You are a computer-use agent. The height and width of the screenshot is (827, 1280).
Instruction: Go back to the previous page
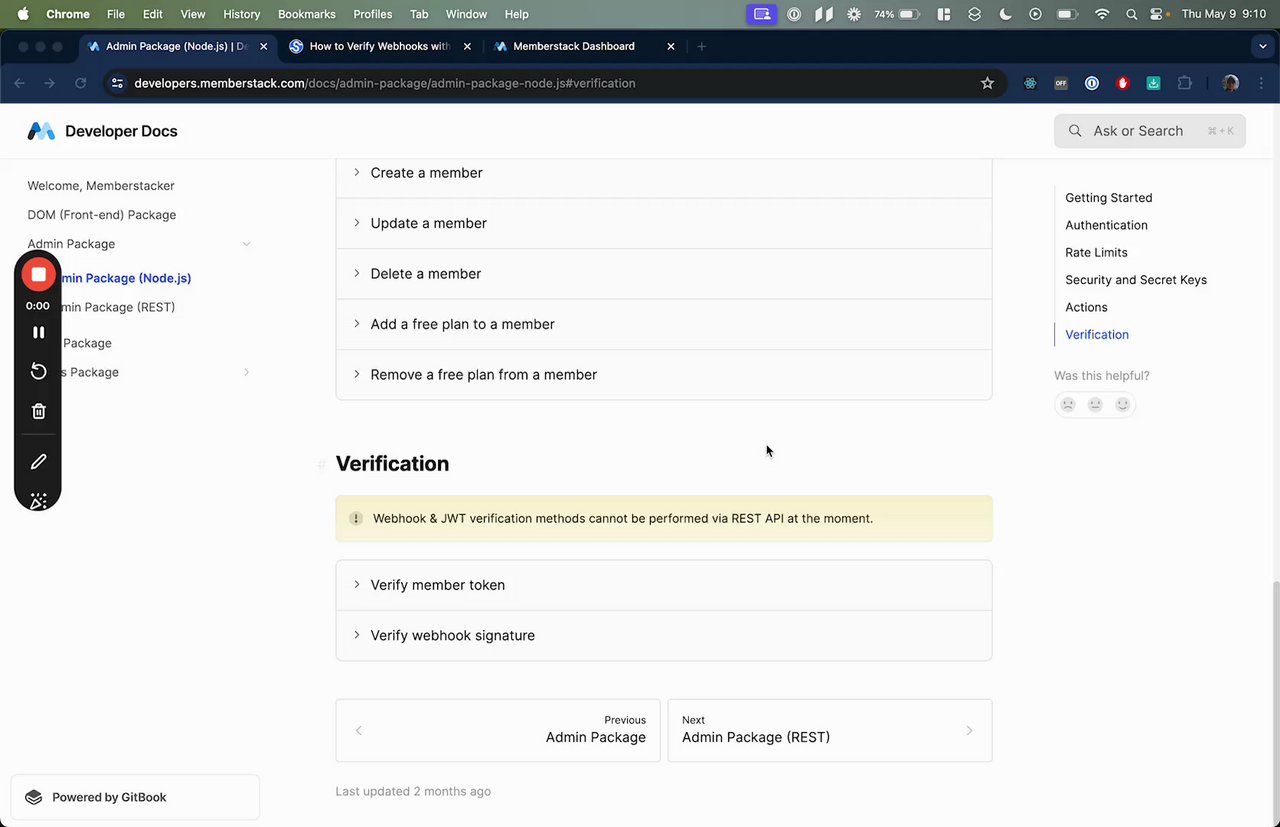(19, 83)
